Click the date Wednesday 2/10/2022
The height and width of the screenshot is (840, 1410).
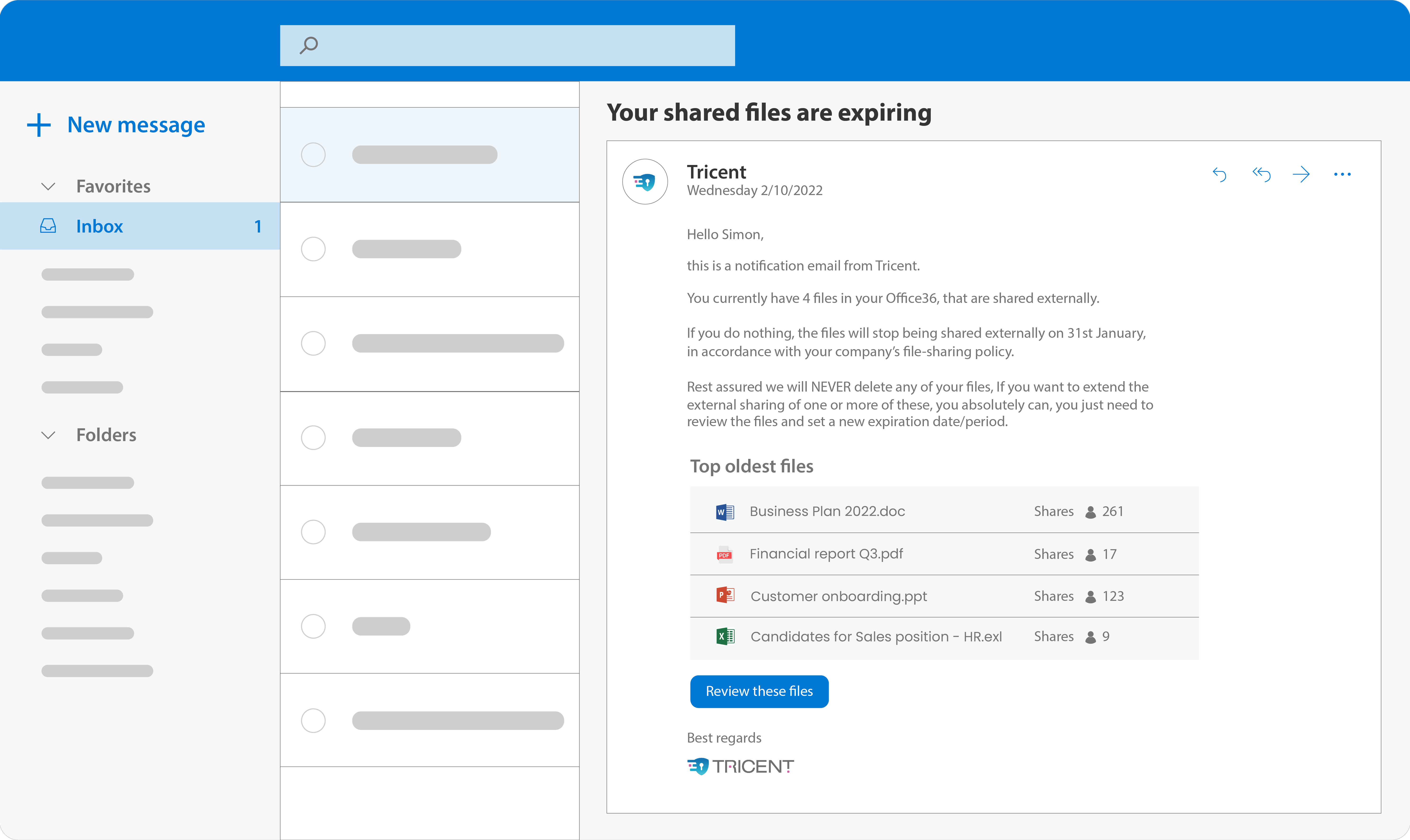pos(755,191)
